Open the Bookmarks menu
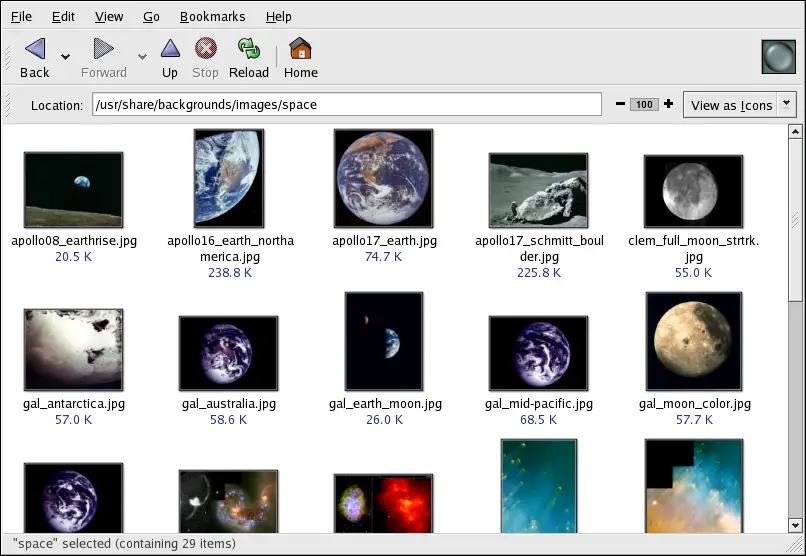This screenshot has width=806, height=556. click(211, 17)
